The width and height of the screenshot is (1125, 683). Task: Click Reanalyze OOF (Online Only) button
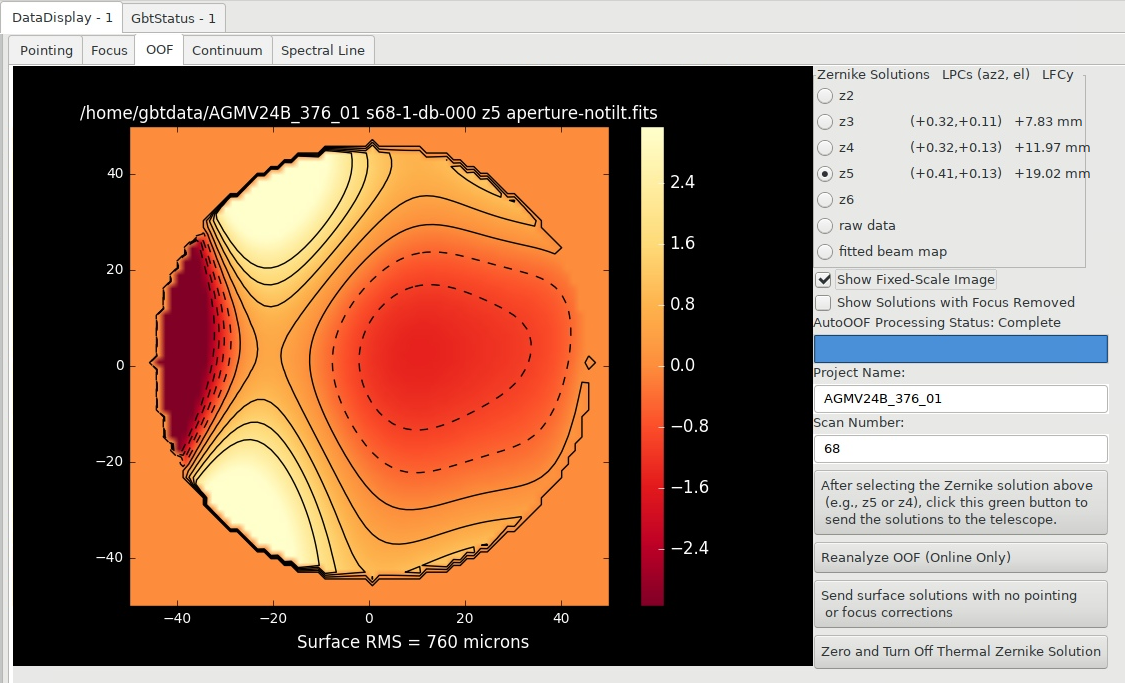pyautogui.click(x=961, y=557)
